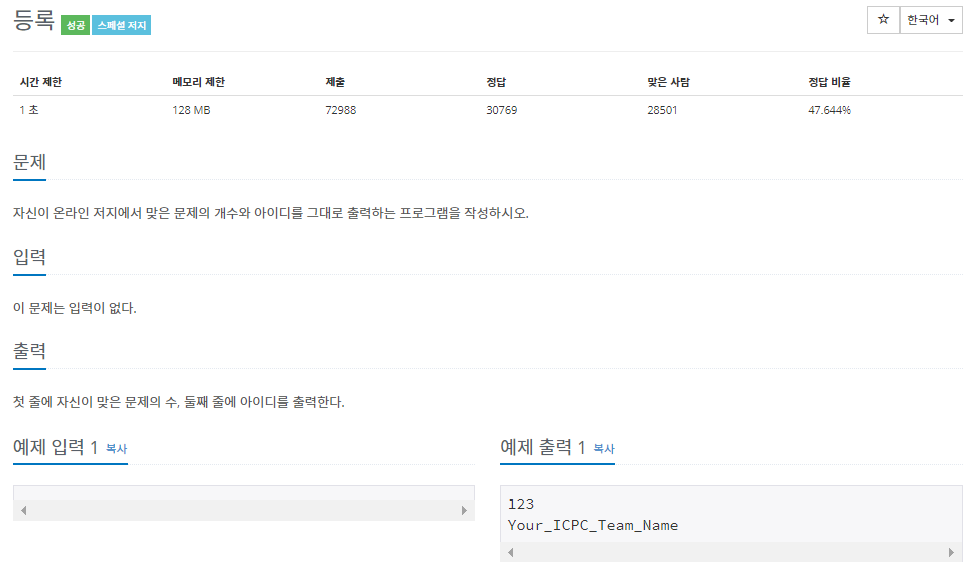Open the 한국어 language dropdown

[931, 20]
